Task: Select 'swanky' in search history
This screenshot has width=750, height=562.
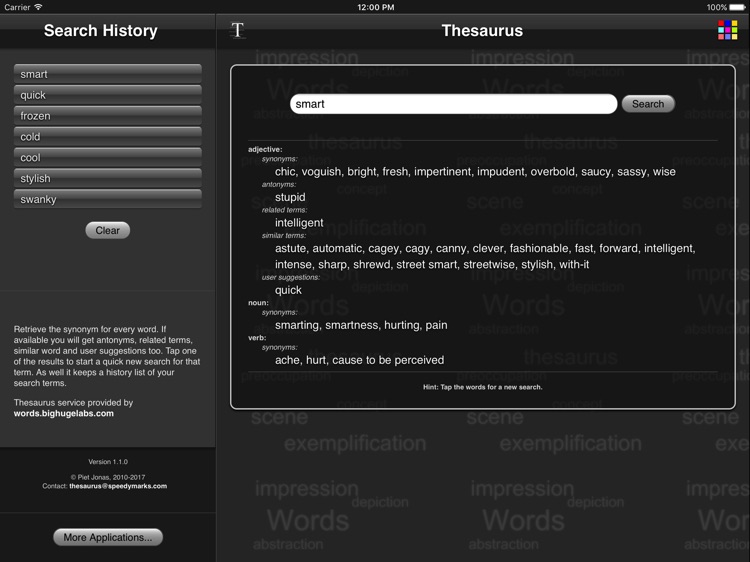Action: tap(108, 199)
